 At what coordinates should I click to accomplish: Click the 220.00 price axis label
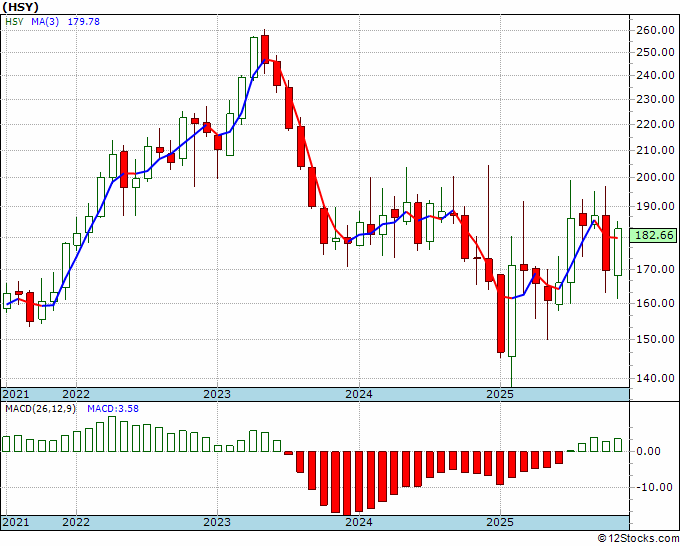point(655,124)
